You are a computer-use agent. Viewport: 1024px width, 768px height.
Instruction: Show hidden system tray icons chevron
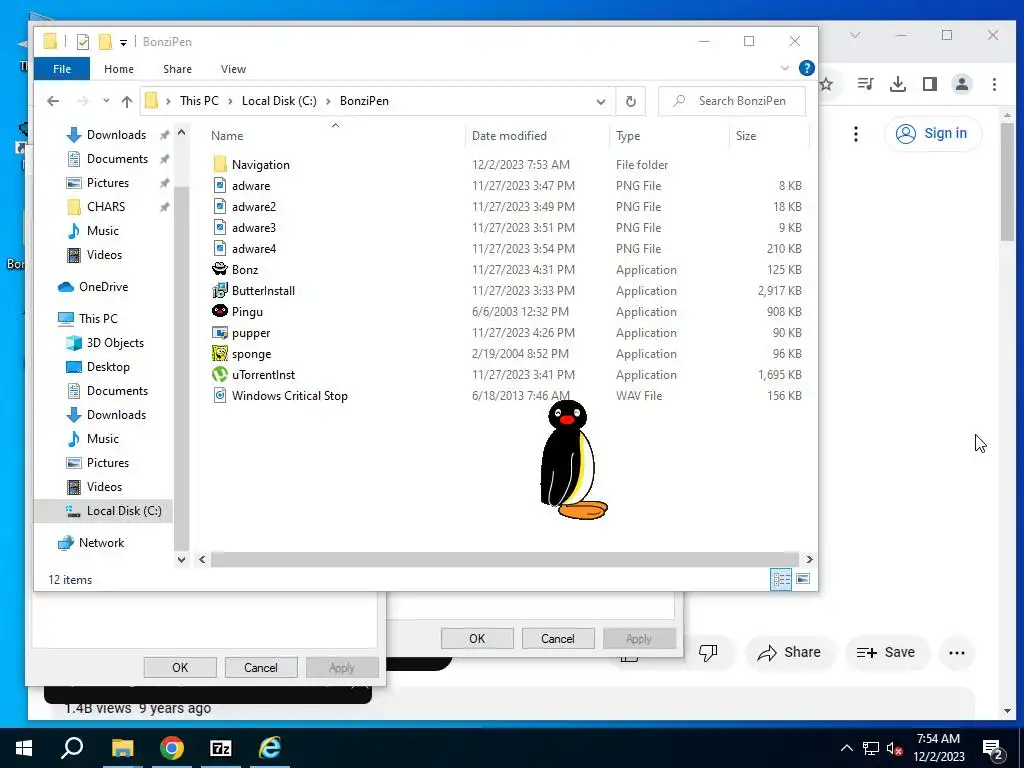pyautogui.click(x=846, y=748)
